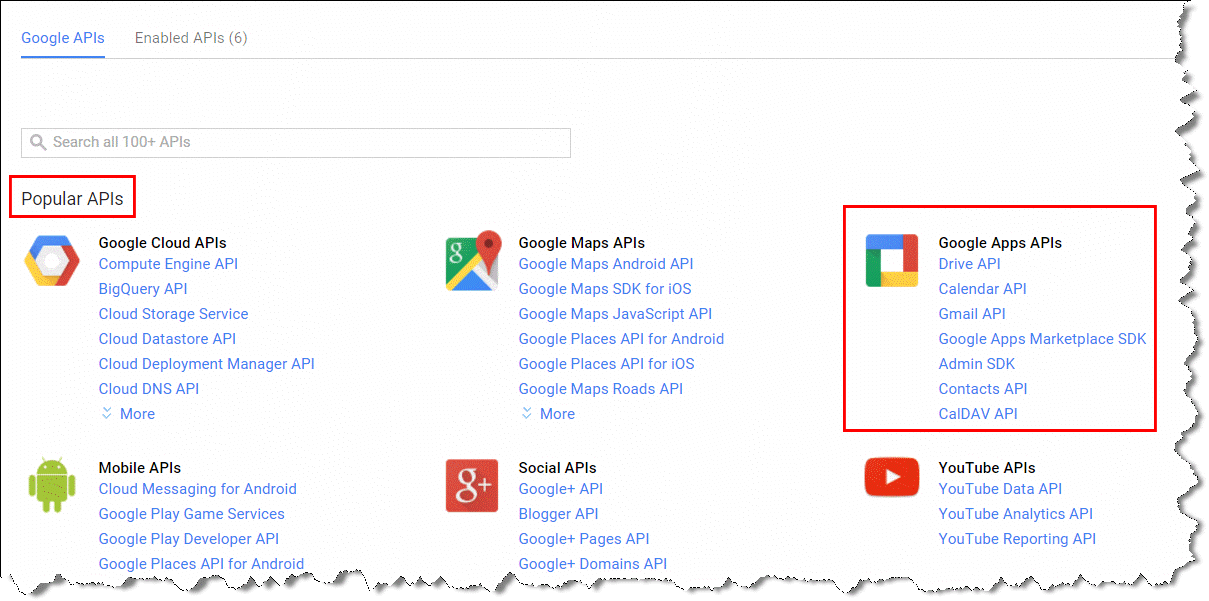
Task: Select the CalDAV API link
Action: coord(978,414)
